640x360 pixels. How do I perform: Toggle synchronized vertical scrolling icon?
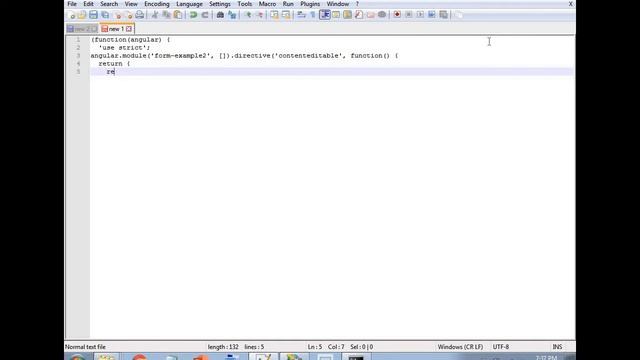pos(274,15)
